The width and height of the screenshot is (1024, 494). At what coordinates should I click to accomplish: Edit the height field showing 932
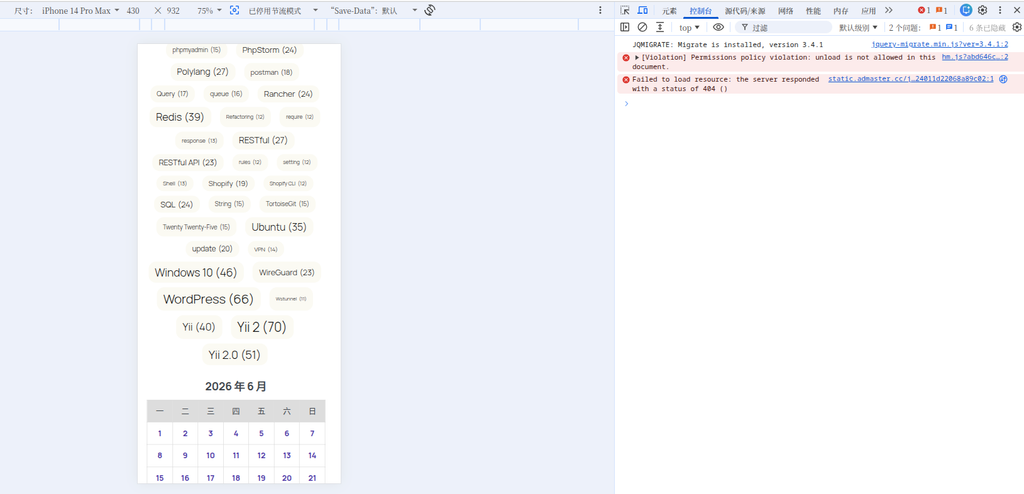(x=174, y=10)
